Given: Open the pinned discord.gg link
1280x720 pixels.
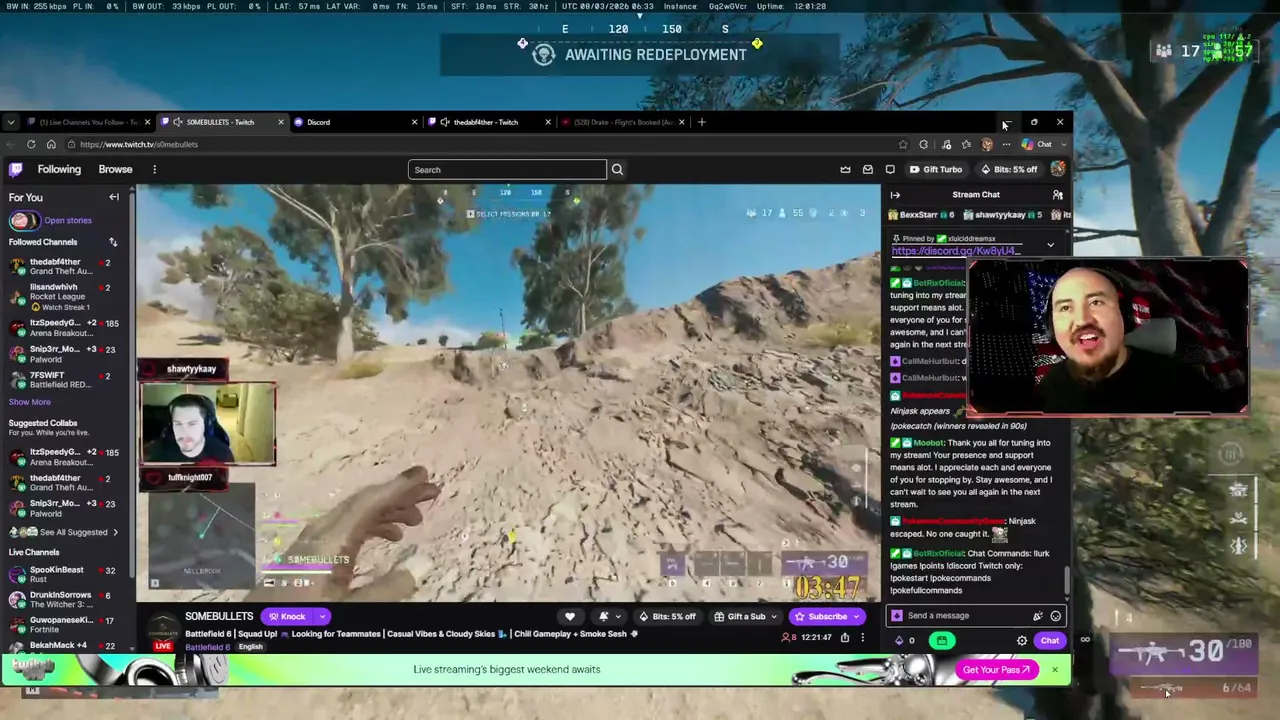Looking at the screenshot, I should click(x=956, y=251).
